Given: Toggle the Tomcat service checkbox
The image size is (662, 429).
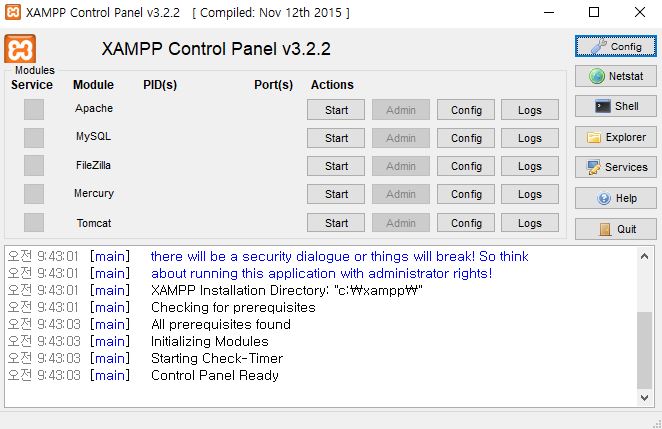Looking at the screenshot, I should pyautogui.click(x=34, y=222).
